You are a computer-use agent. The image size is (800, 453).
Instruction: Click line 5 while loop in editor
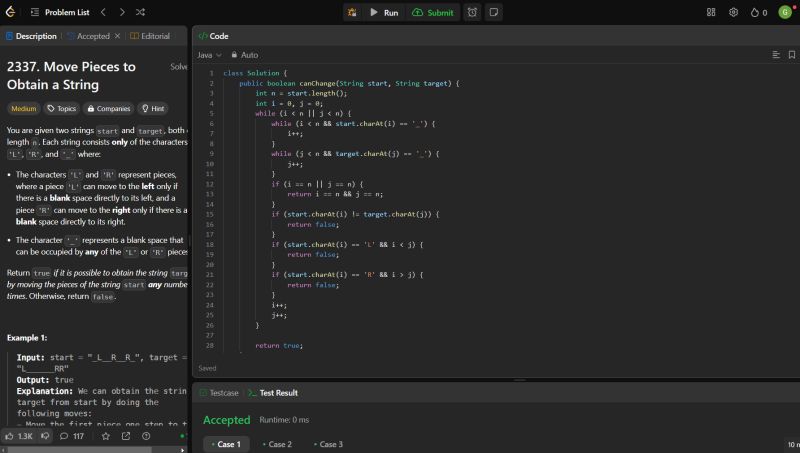(x=303, y=113)
